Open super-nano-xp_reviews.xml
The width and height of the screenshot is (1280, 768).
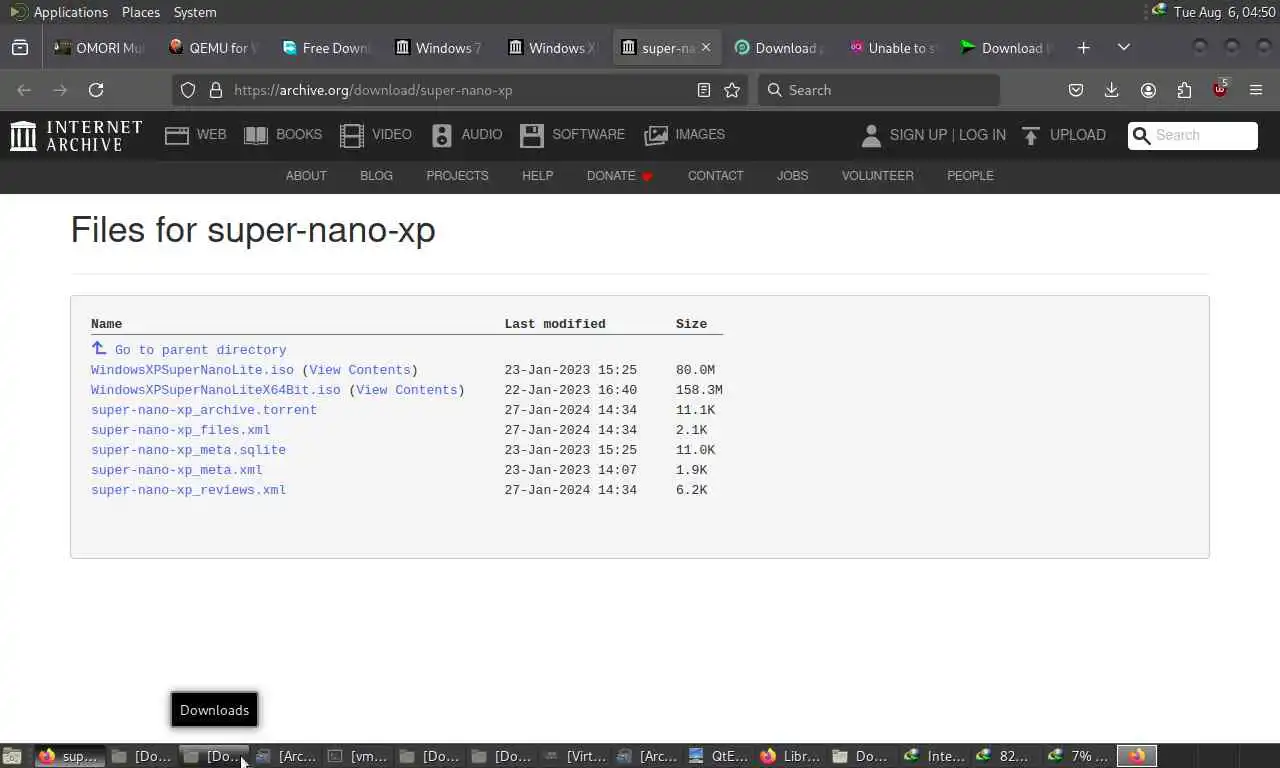pyautogui.click(x=188, y=490)
